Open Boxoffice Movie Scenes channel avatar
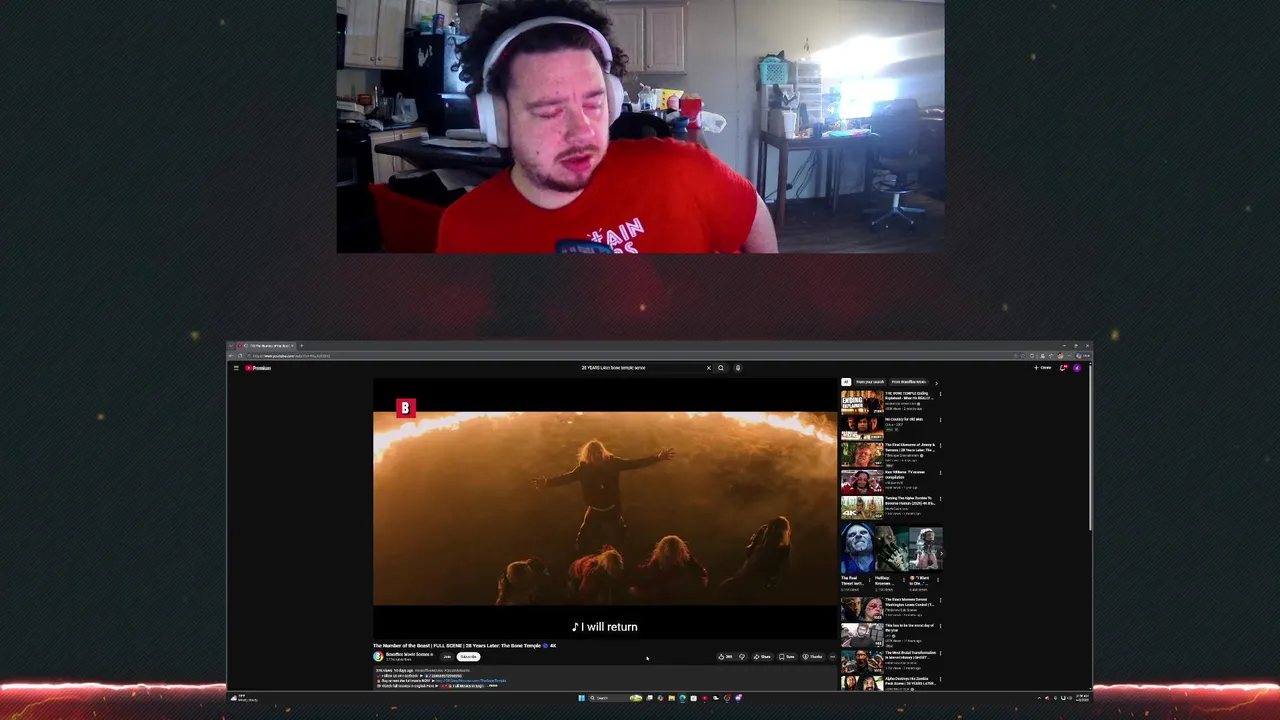The width and height of the screenshot is (1280, 720). 378,657
